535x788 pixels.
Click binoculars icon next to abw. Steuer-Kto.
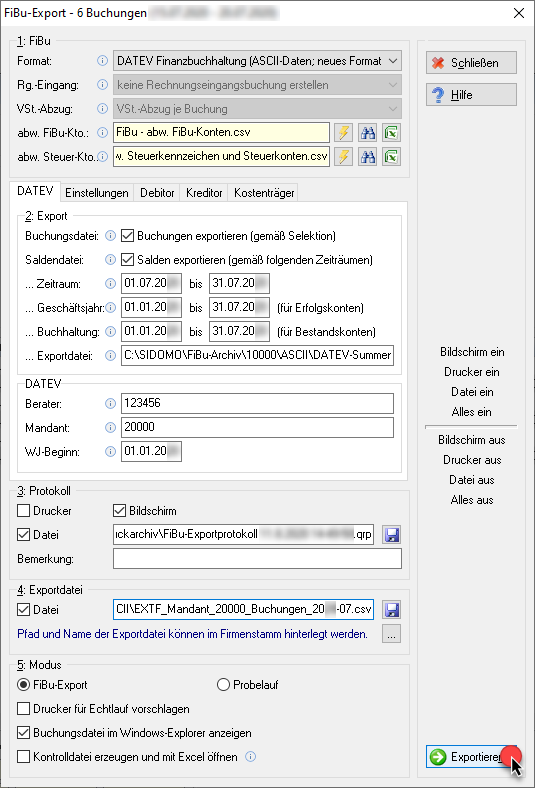367,157
